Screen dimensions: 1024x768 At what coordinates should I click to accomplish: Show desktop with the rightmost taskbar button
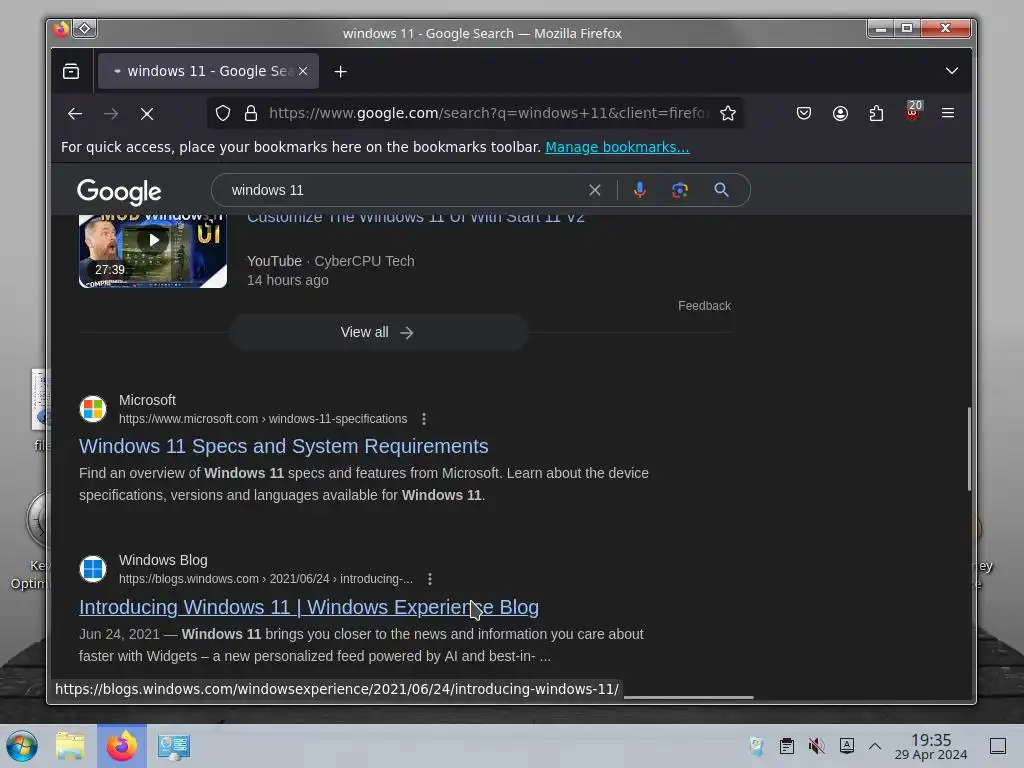[x=998, y=746]
